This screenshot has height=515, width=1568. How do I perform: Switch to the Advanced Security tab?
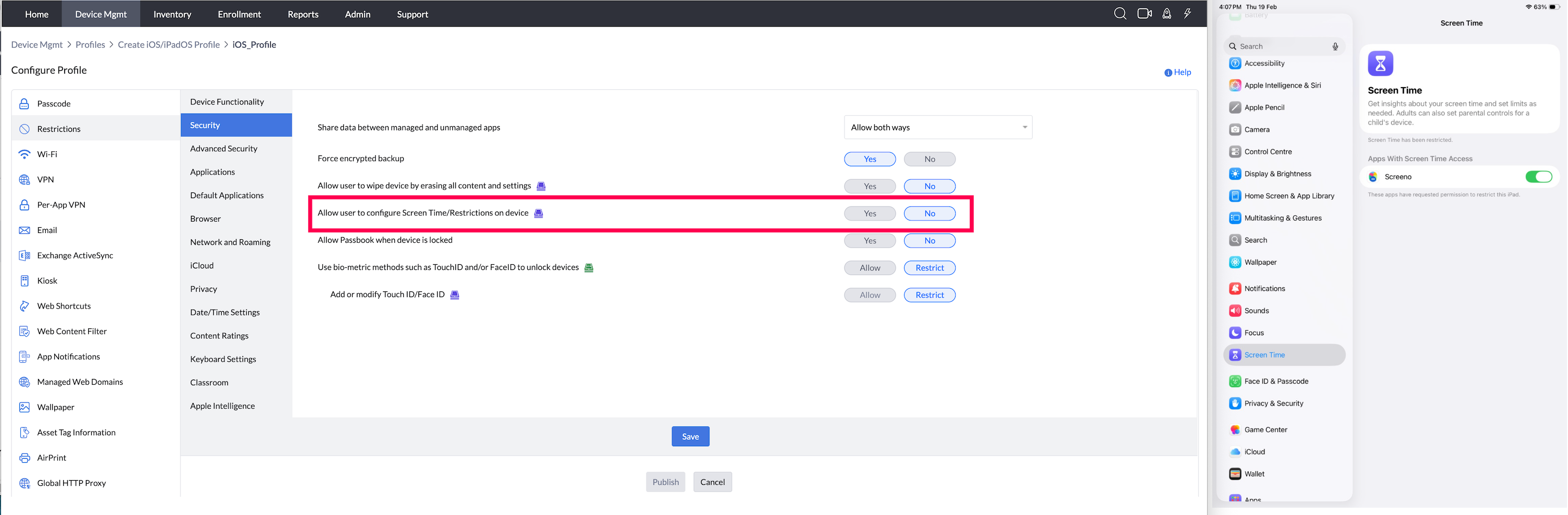223,149
